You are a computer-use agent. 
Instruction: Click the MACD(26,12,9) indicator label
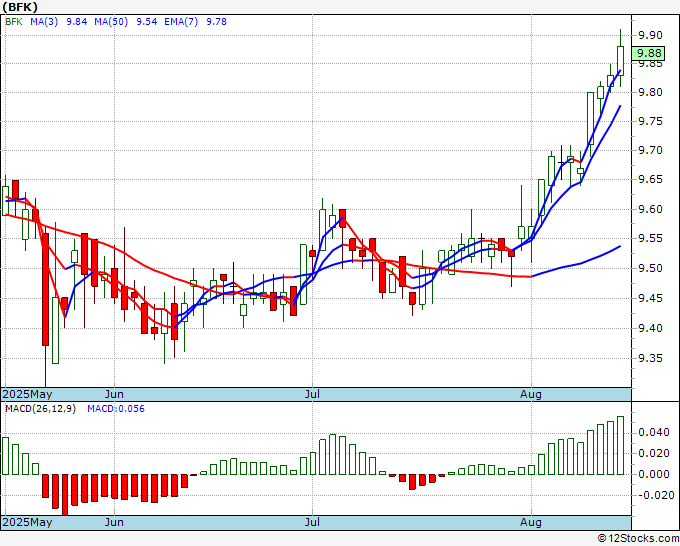[x=40, y=409]
